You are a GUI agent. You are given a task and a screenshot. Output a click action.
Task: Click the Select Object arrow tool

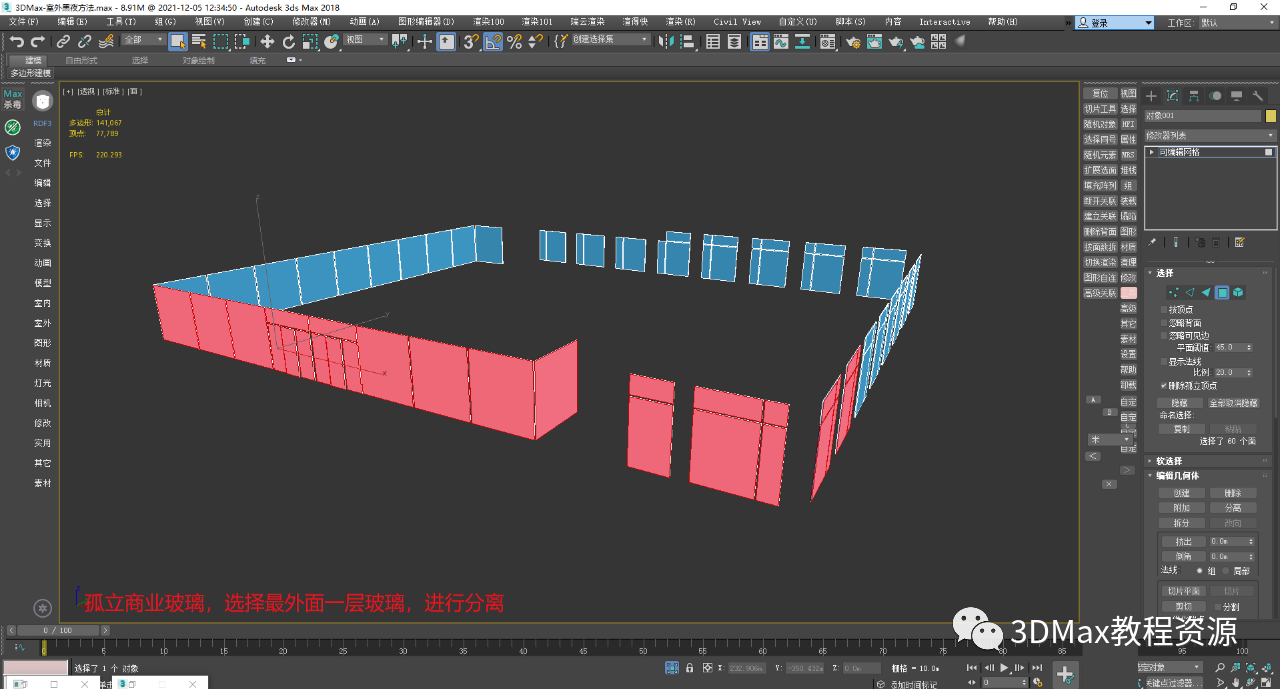point(177,41)
